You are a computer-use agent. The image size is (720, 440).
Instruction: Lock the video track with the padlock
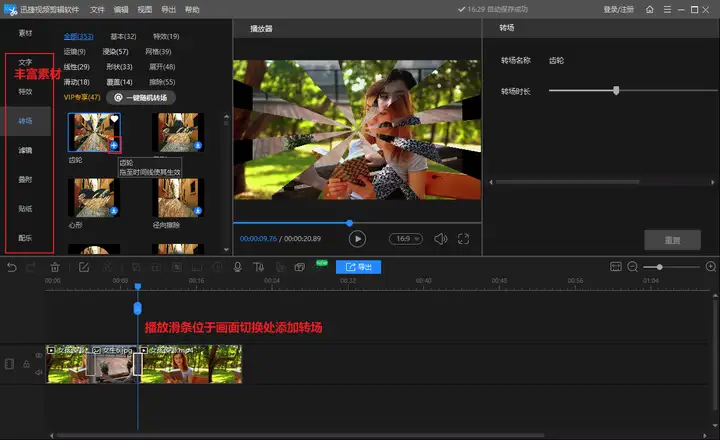pos(26,364)
